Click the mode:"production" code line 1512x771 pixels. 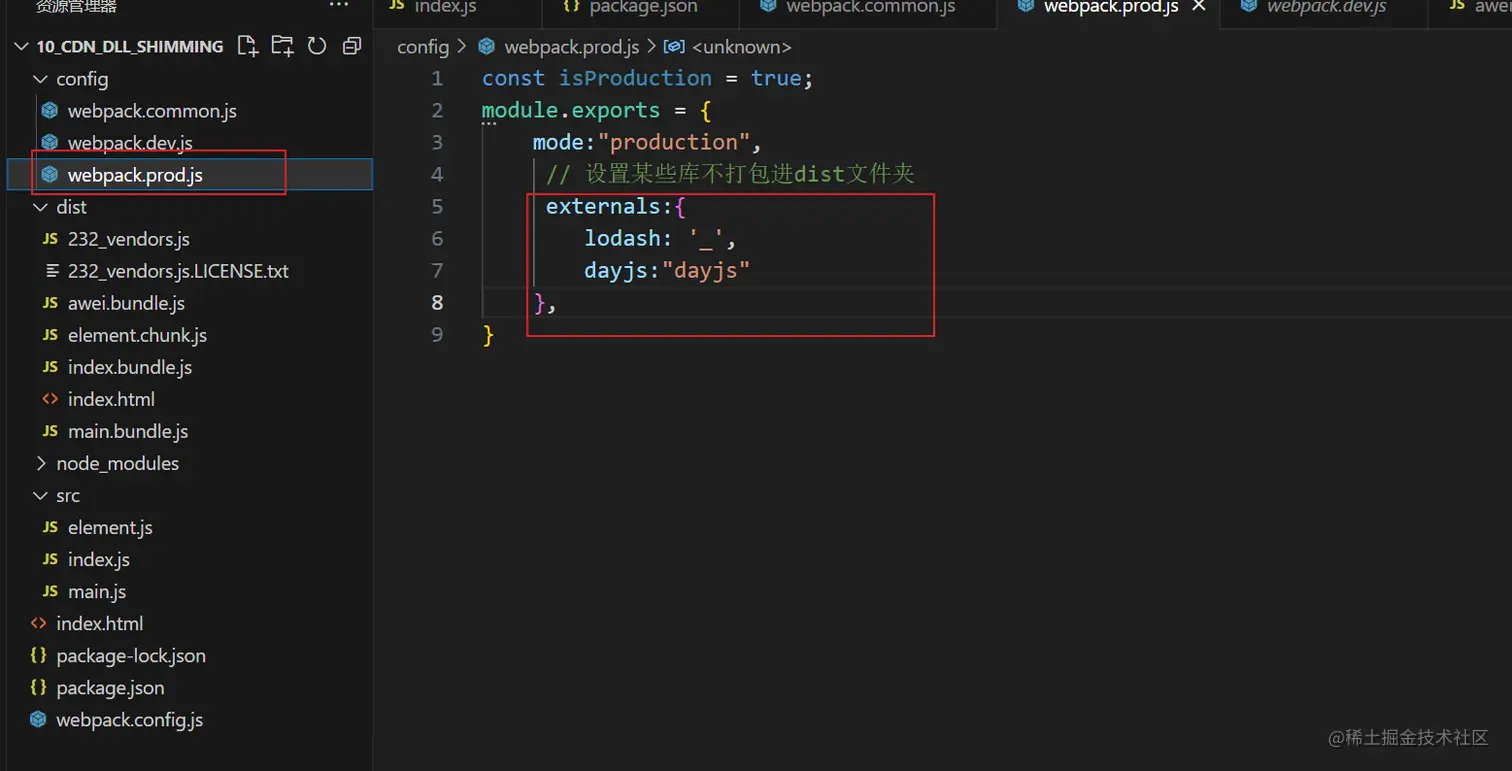tap(647, 142)
